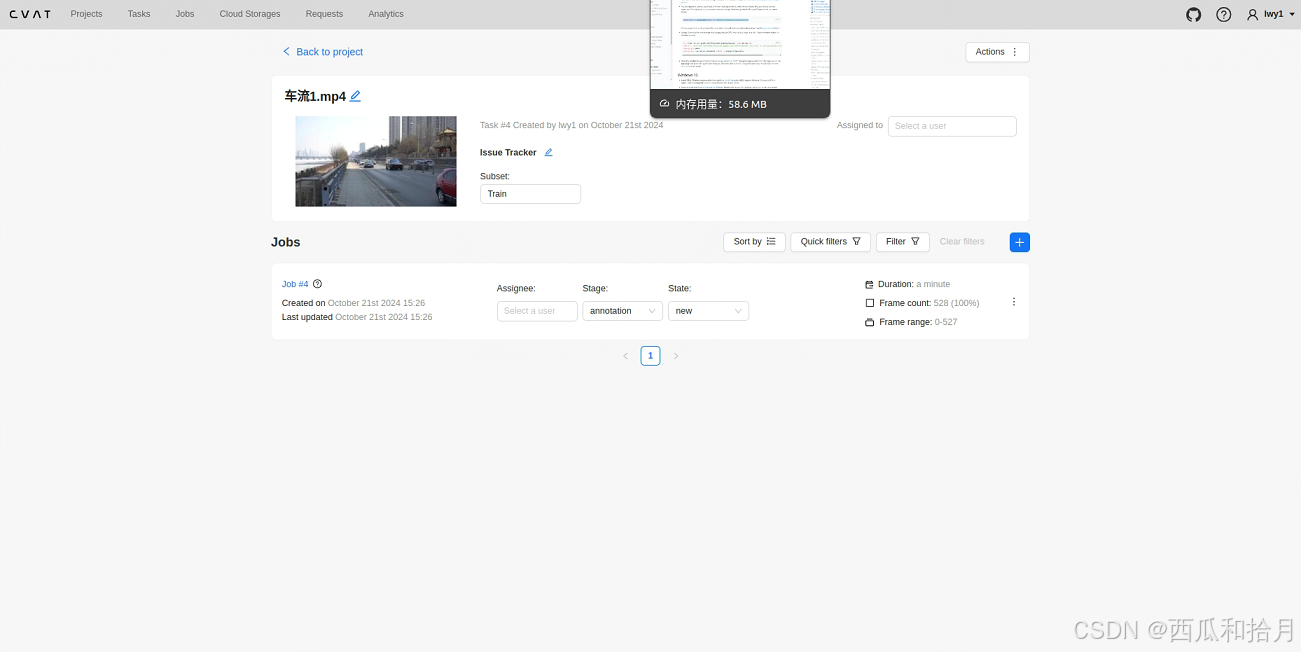Open the lwy1 user menu
Screen dimensions: 1301x652
click(x=1266, y=14)
